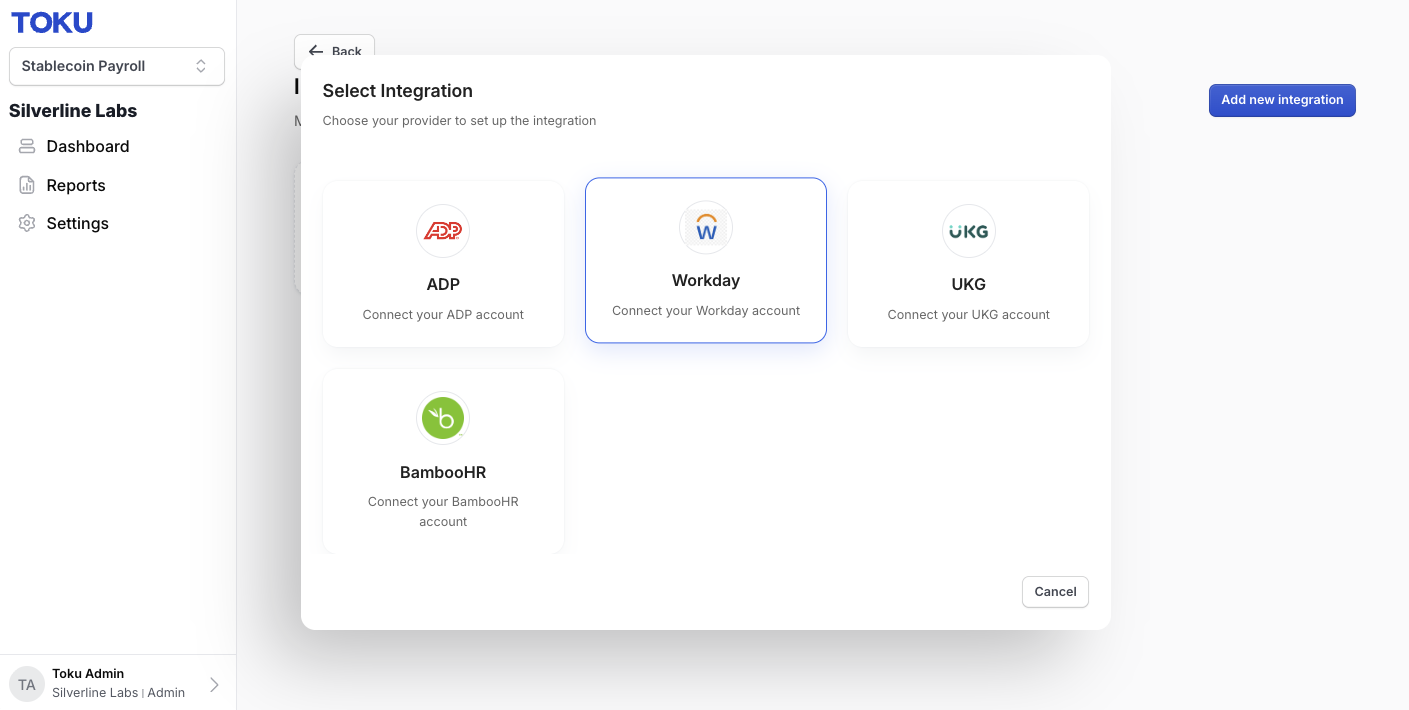Click the TA user avatar

27,684
